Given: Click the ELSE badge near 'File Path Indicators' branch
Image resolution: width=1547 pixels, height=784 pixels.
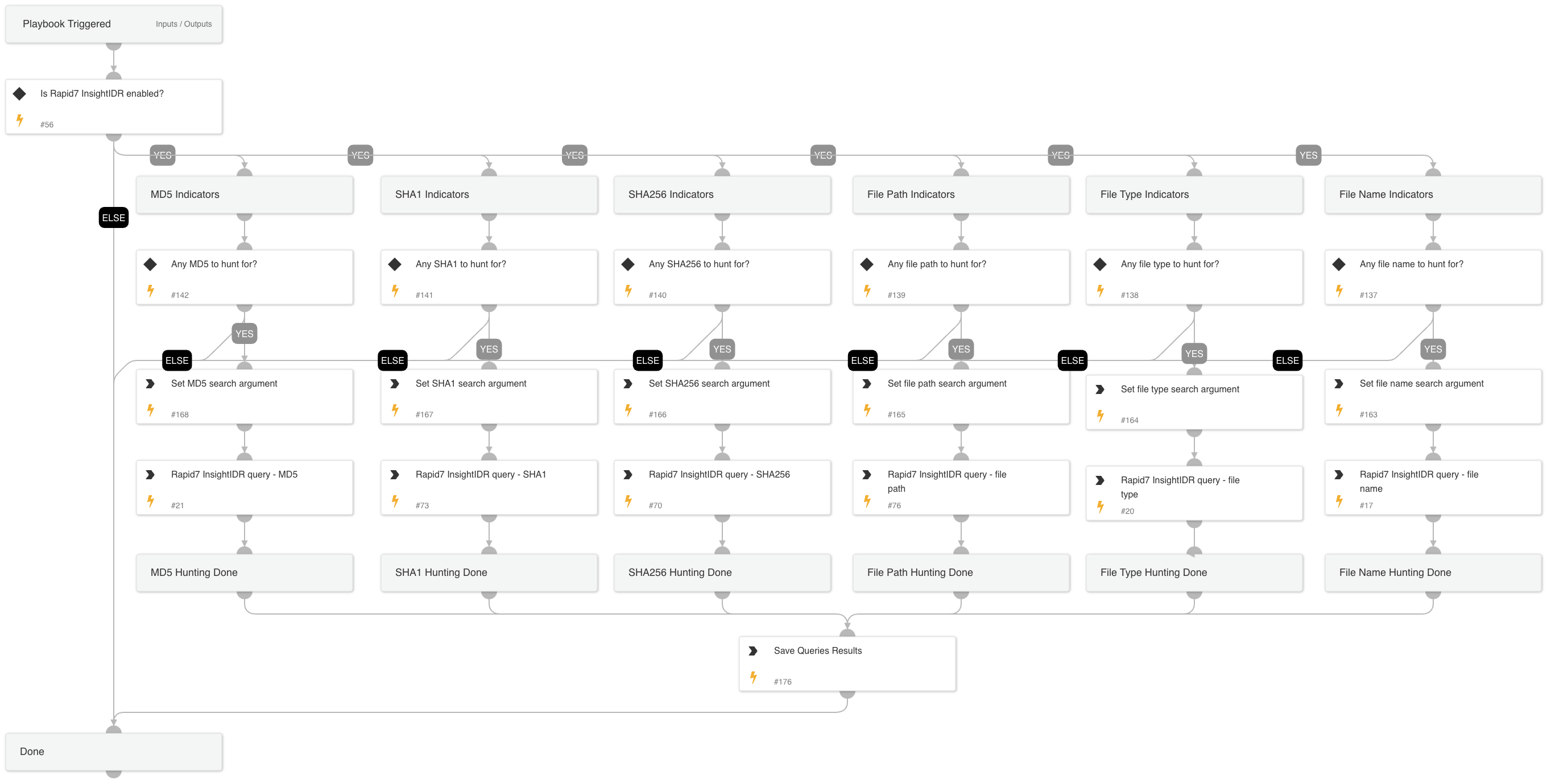Looking at the screenshot, I should 862,360.
